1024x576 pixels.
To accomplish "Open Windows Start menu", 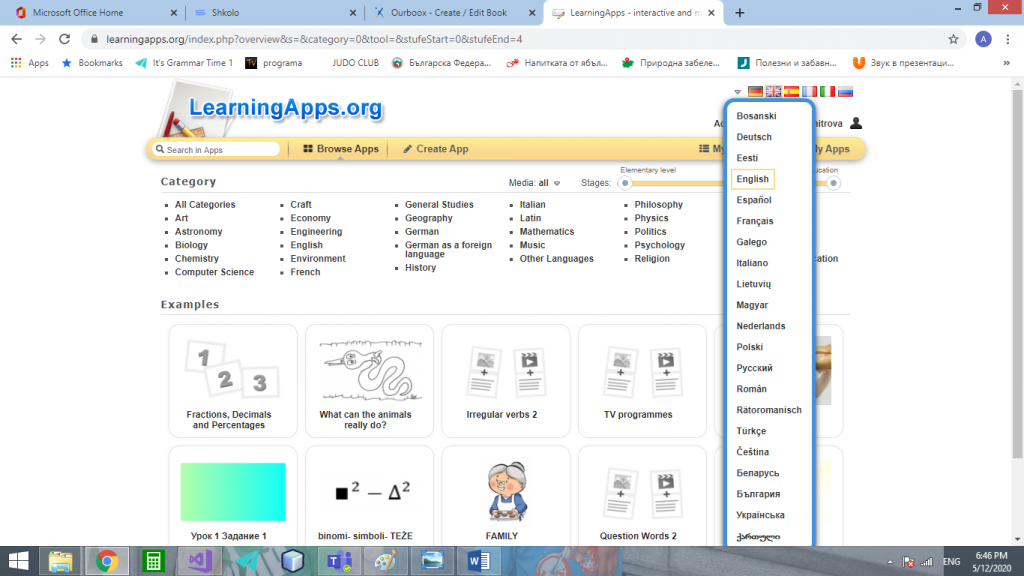I will point(18,561).
